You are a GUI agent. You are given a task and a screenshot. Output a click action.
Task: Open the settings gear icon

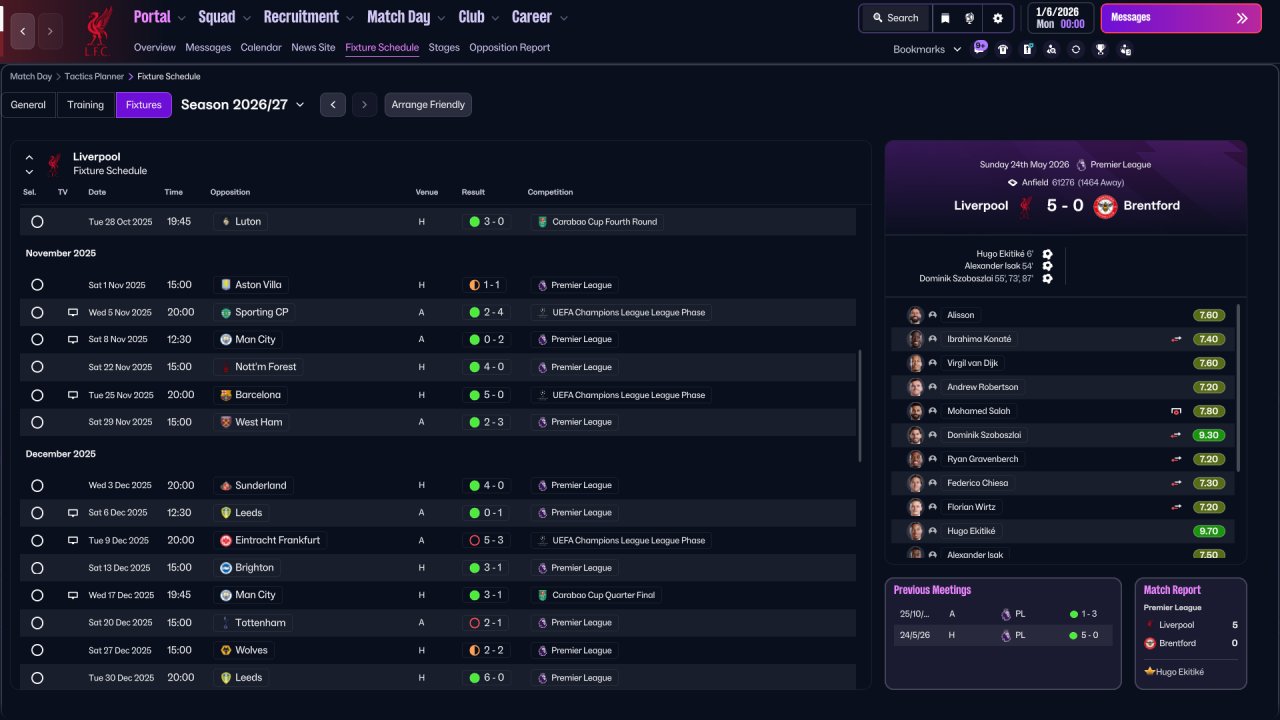997,18
